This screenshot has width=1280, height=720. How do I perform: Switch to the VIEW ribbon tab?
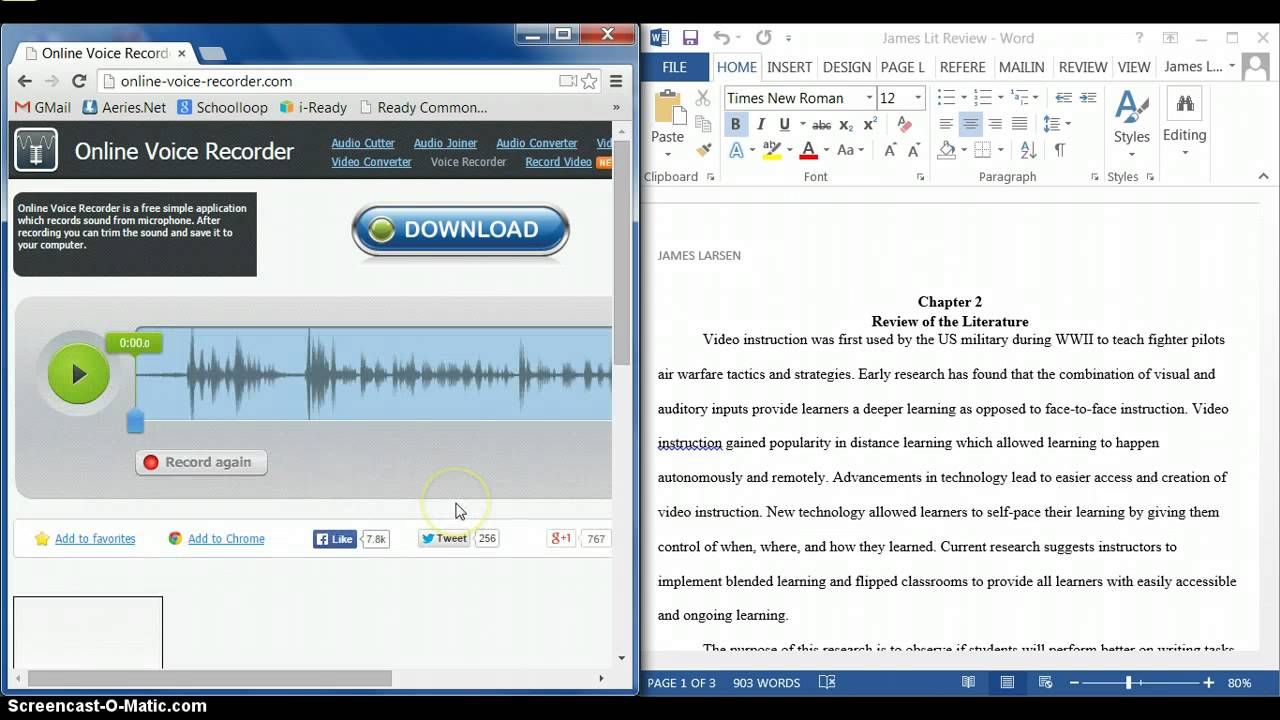[1134, 67]
